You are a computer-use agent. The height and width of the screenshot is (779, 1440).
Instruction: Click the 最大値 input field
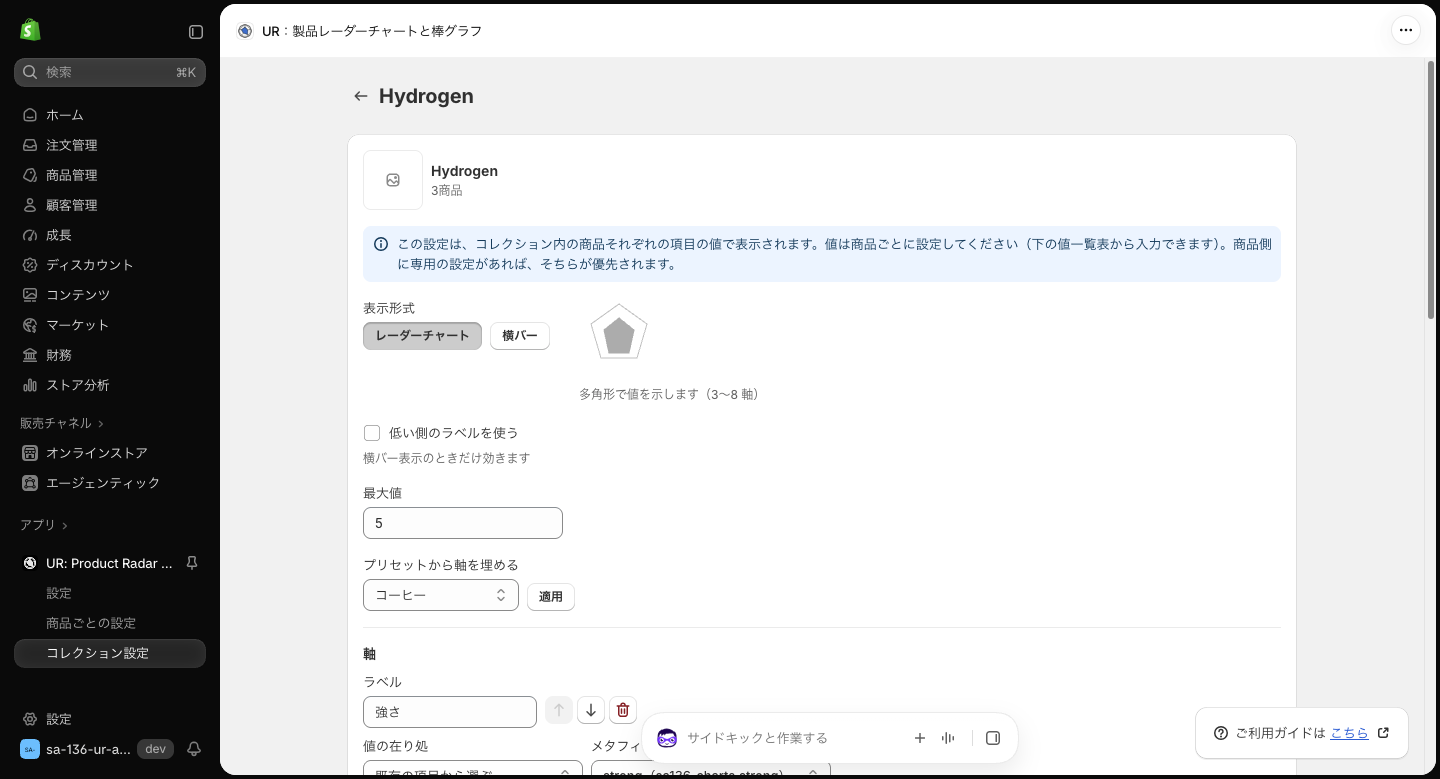point(463,523)
